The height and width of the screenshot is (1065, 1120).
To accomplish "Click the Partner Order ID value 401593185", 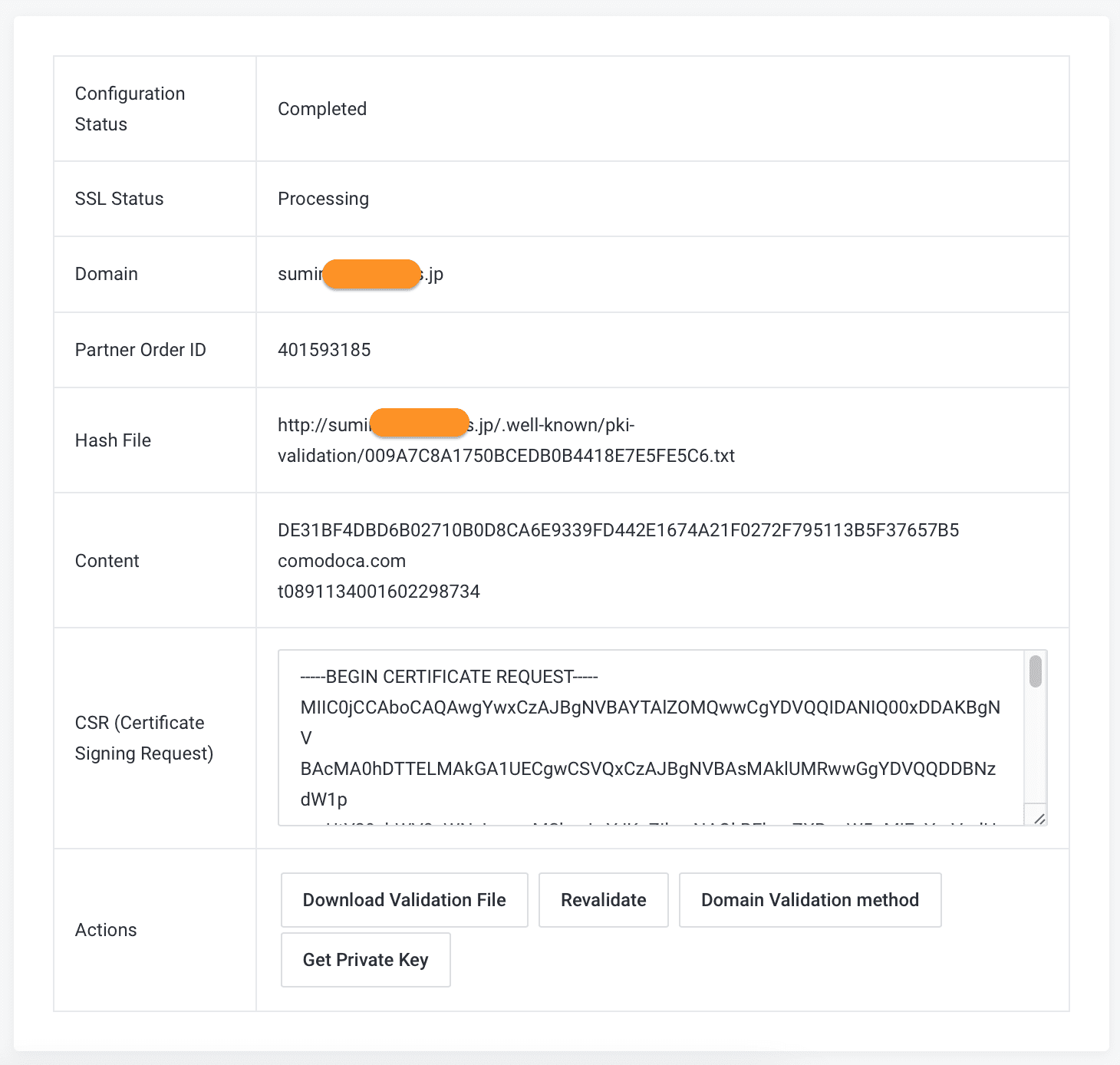I will tap(324, 350).
